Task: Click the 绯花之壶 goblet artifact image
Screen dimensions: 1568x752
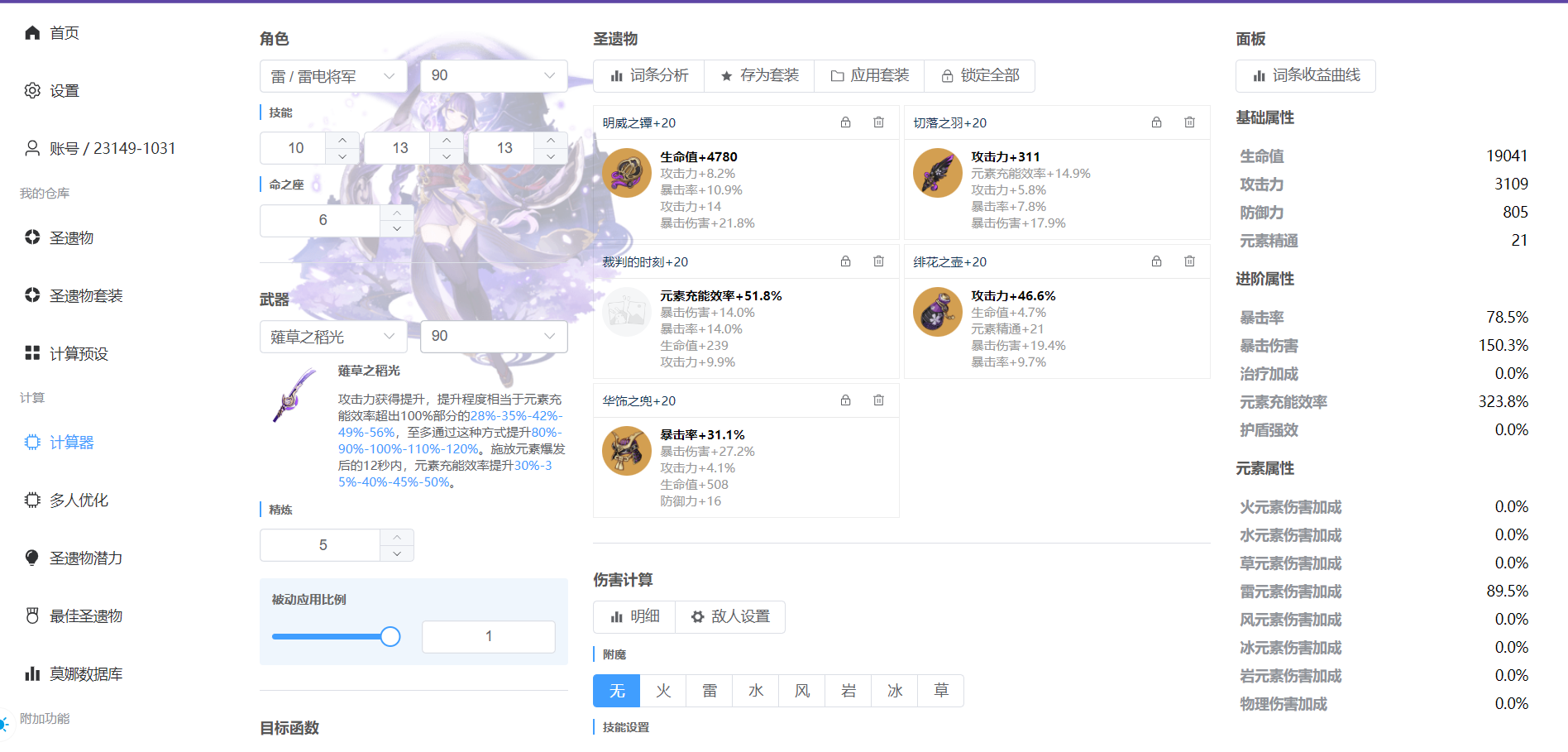Action: (x=938, y=312)
